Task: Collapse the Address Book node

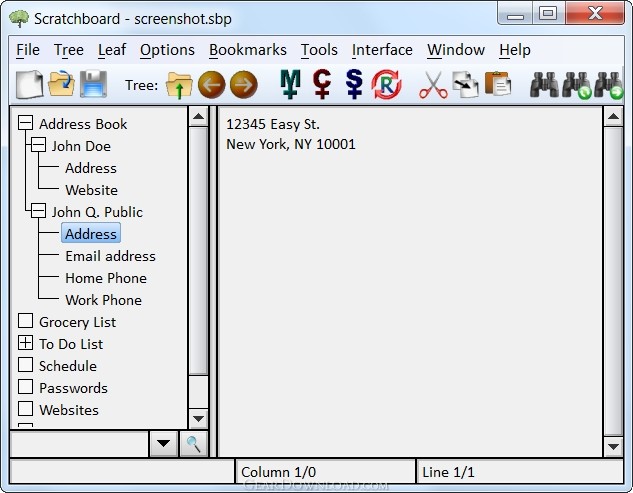Action: point(25,123)
